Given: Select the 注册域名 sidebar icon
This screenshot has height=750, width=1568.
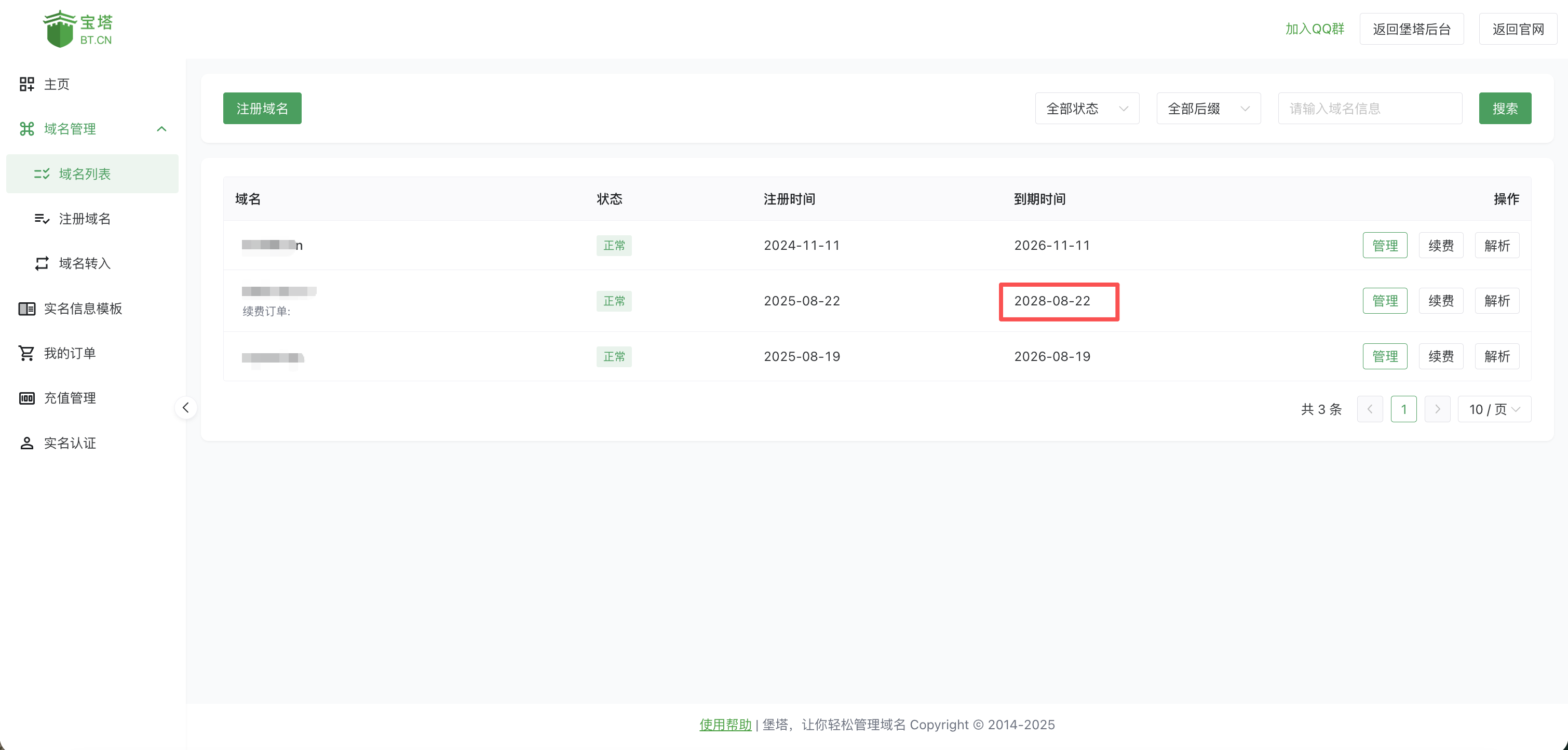Looking at the screenshot, I should tap(42, 219).
